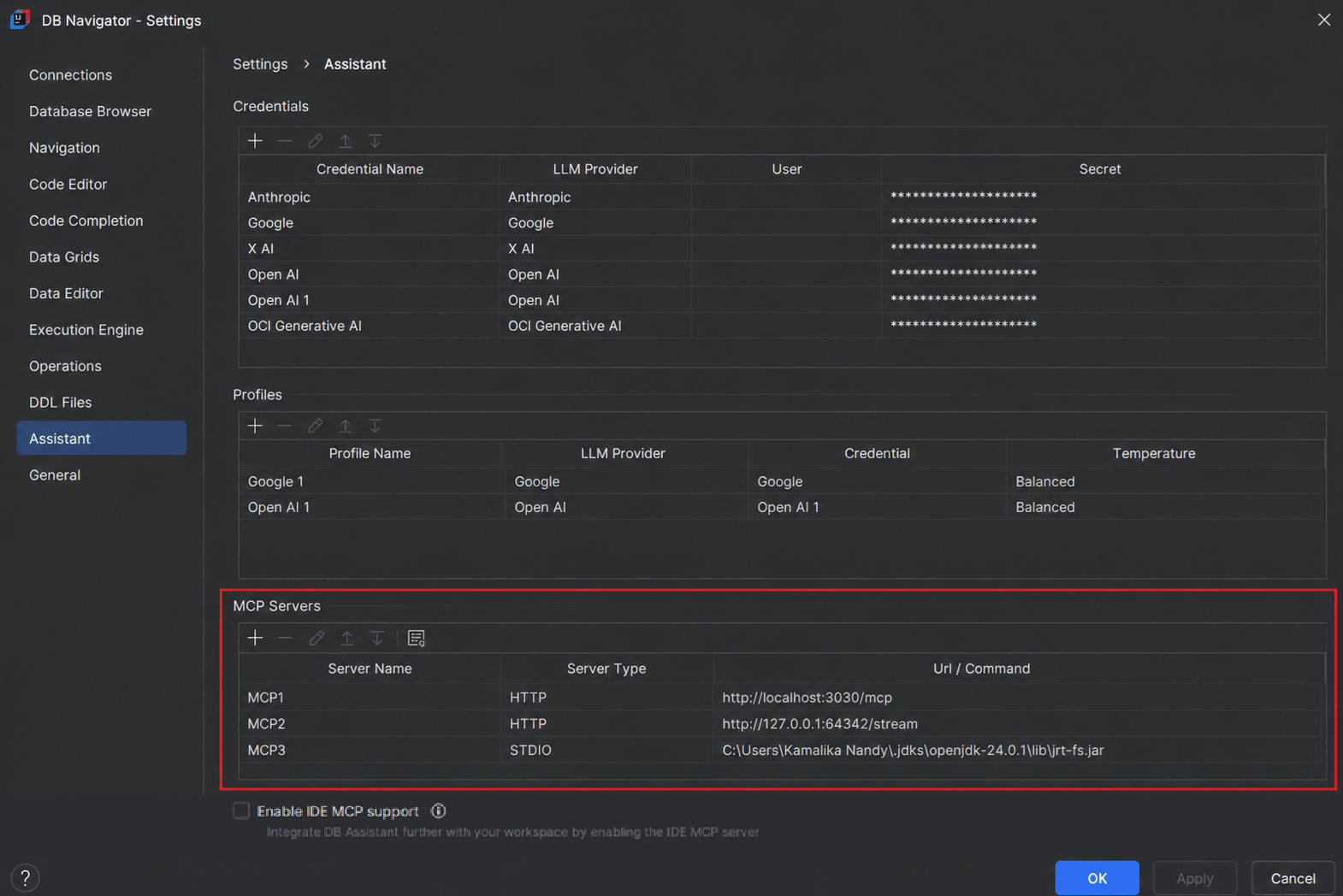
Task: Move MCP server down arrow icon
Action: (x=377, y=638)
